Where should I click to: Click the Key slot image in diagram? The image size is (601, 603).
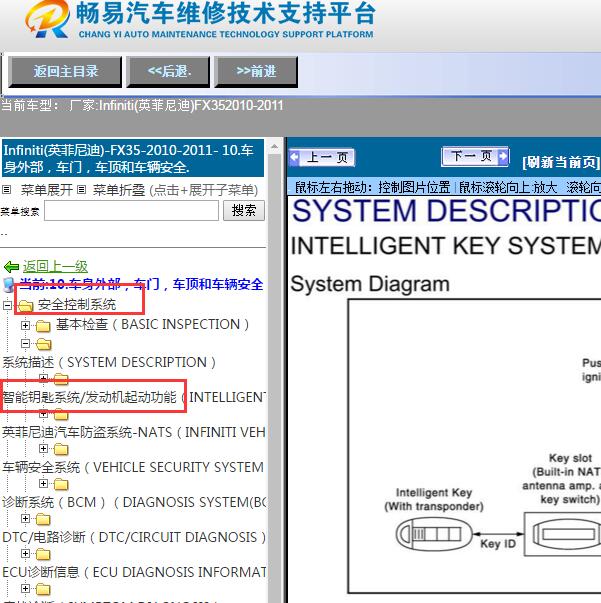tap(565, 534)
